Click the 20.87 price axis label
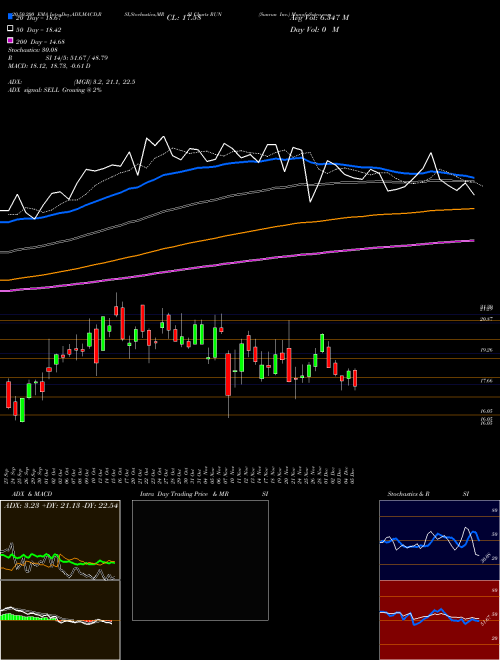 click(x=486, y=319)
